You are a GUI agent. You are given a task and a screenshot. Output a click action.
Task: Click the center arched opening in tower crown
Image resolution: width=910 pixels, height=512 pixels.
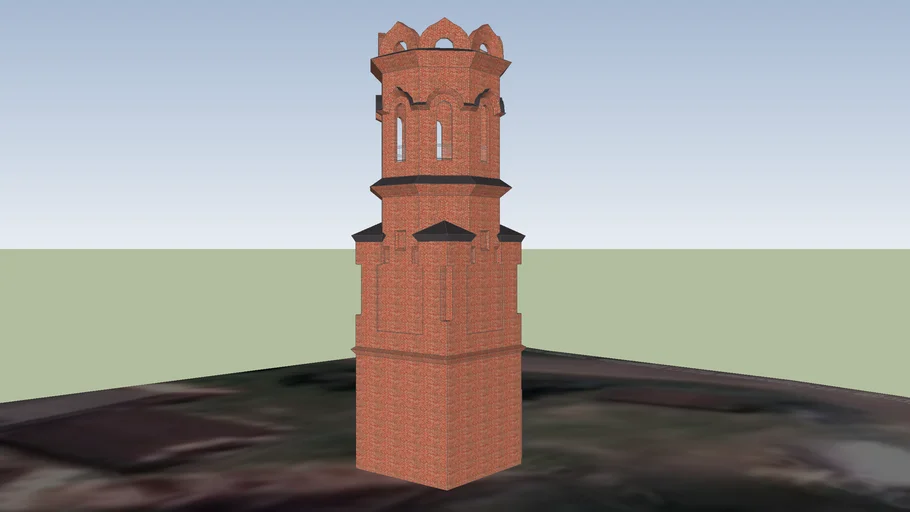click(x=444, y=43)
